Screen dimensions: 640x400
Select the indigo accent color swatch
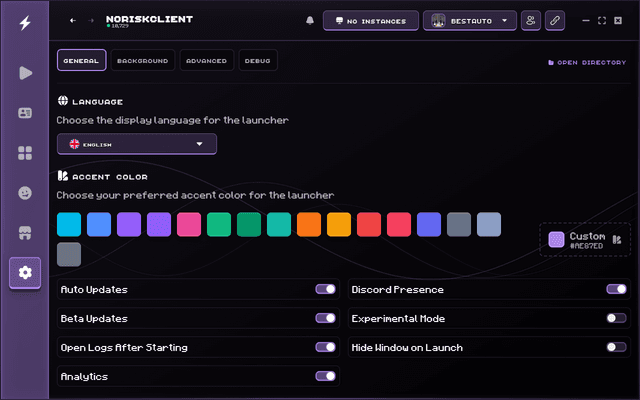[x=429, y=224]
